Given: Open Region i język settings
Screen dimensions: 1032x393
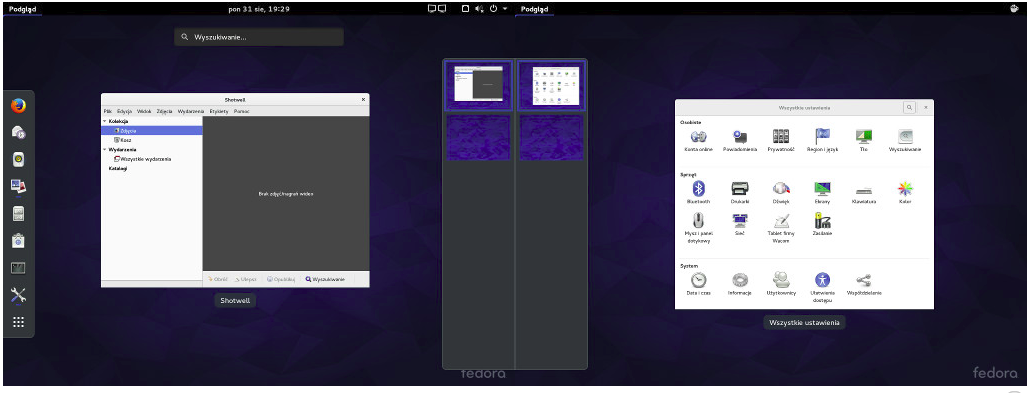Looking at the screenshot, I should coord(823,140).
